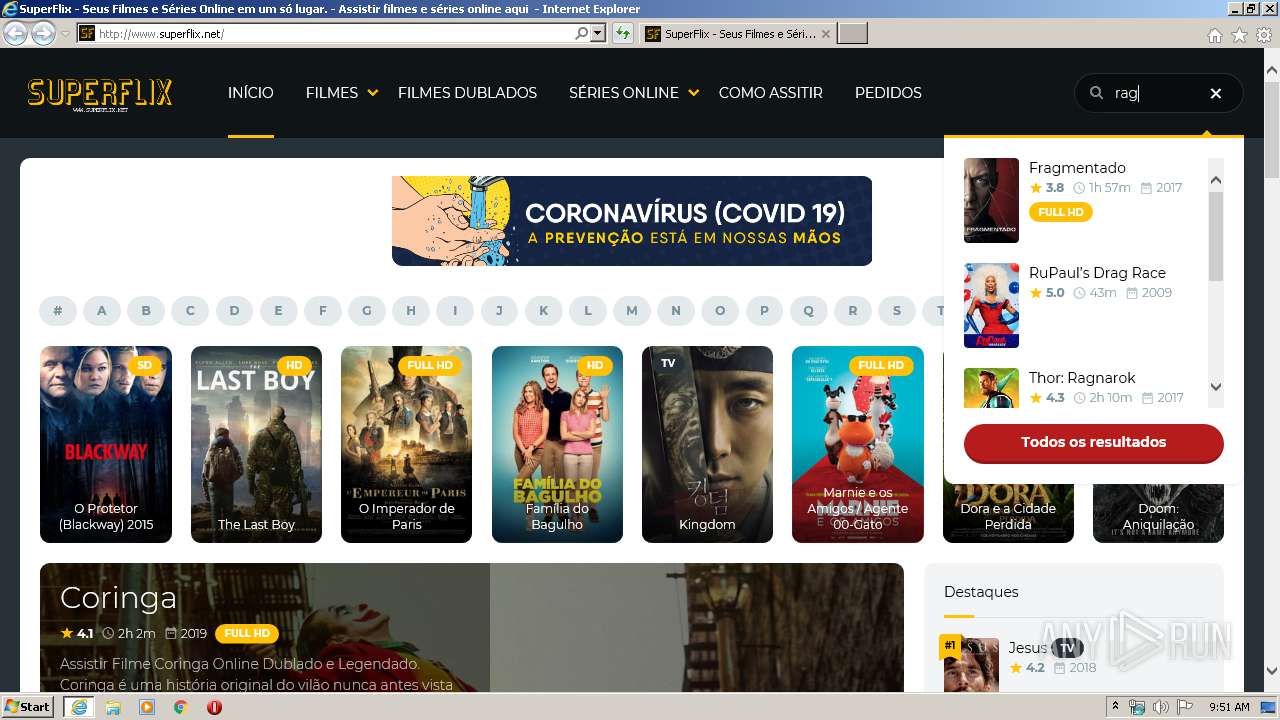
Task: Open the PEDIDOS page
Action: point(888,93)
